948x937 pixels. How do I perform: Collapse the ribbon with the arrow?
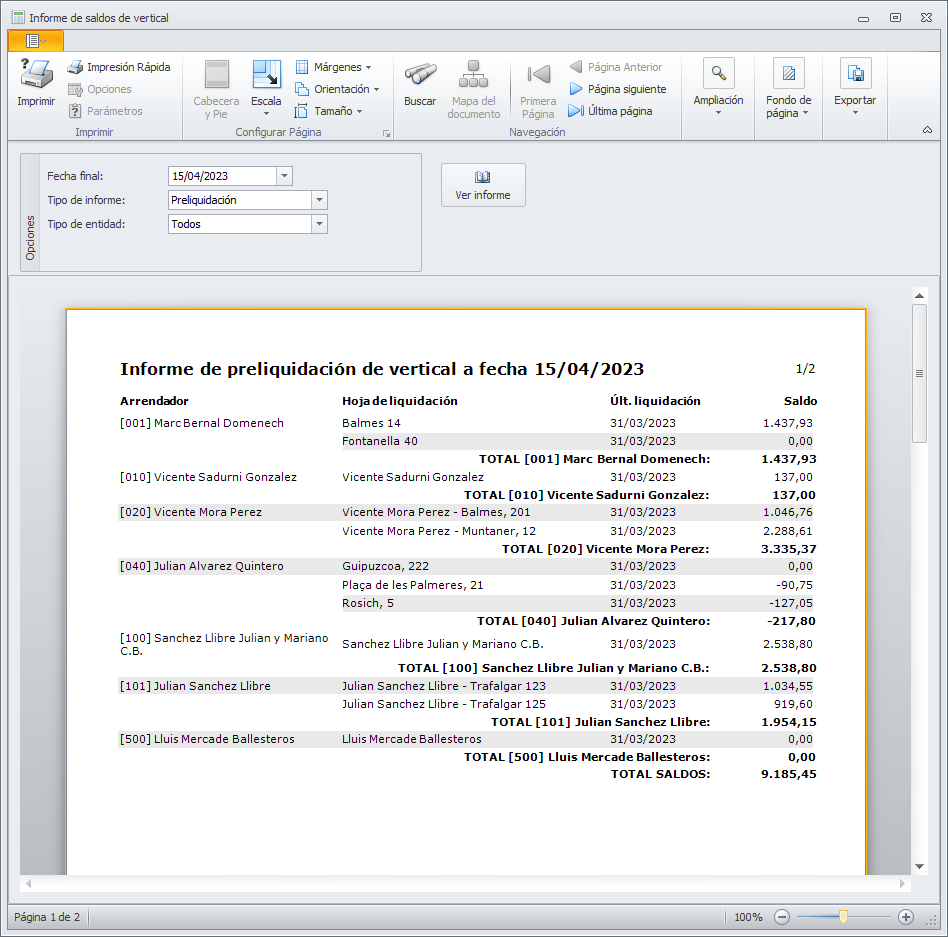tap(927, 130)
